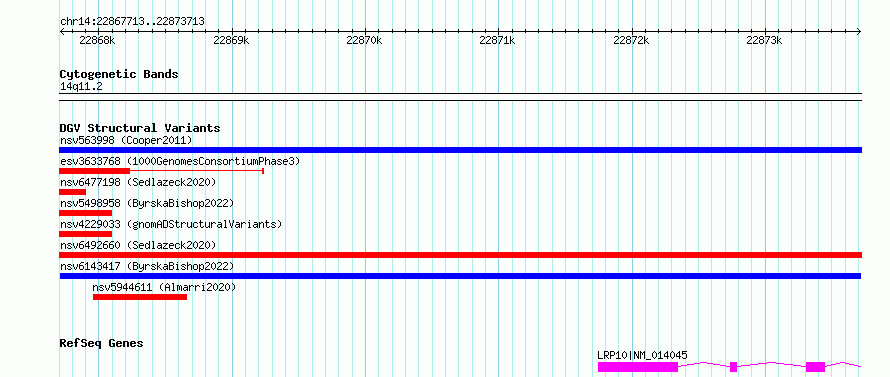890x377 pixels.
Task: Open the LRP10|NM_014045 gene label
Action: pyautogui.click(x=642, y=355)
